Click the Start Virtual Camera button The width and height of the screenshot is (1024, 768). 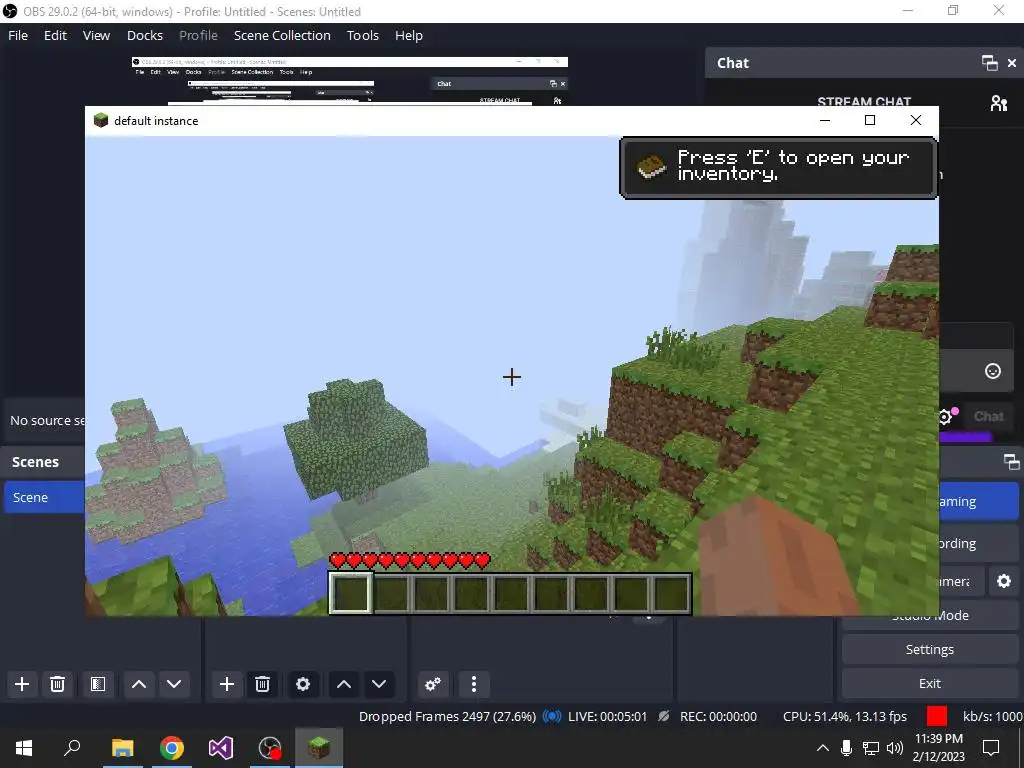click(x=961, y=581)
